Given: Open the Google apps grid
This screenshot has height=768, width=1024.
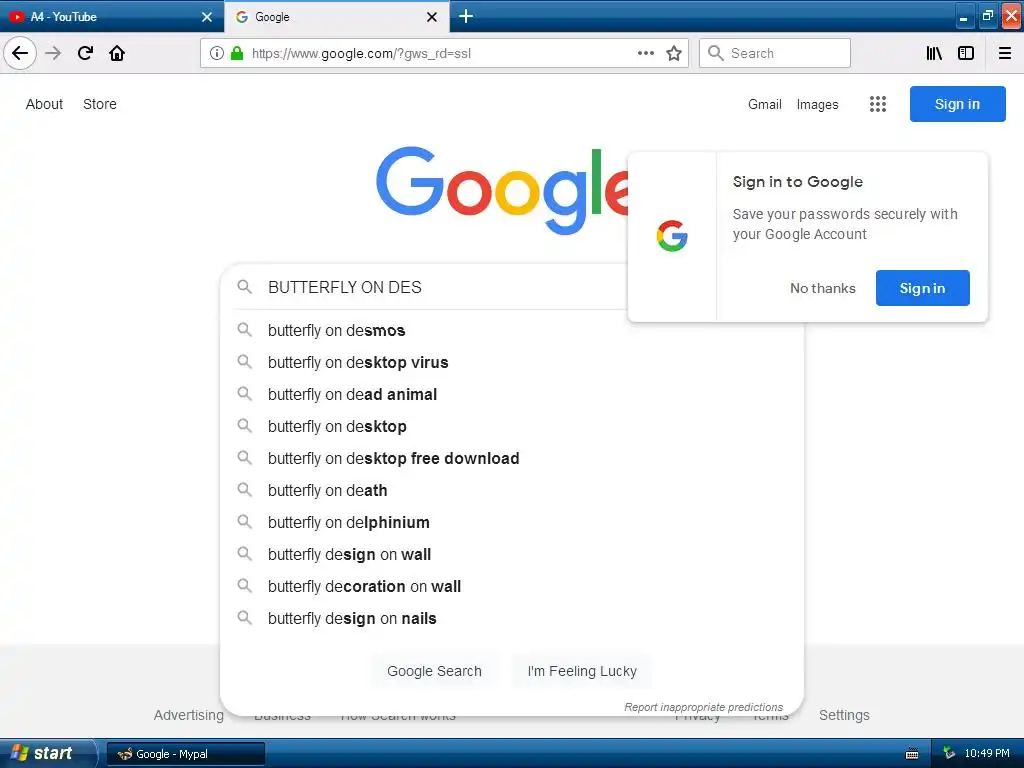Looking at the screenshot, I should click(878, 104).
